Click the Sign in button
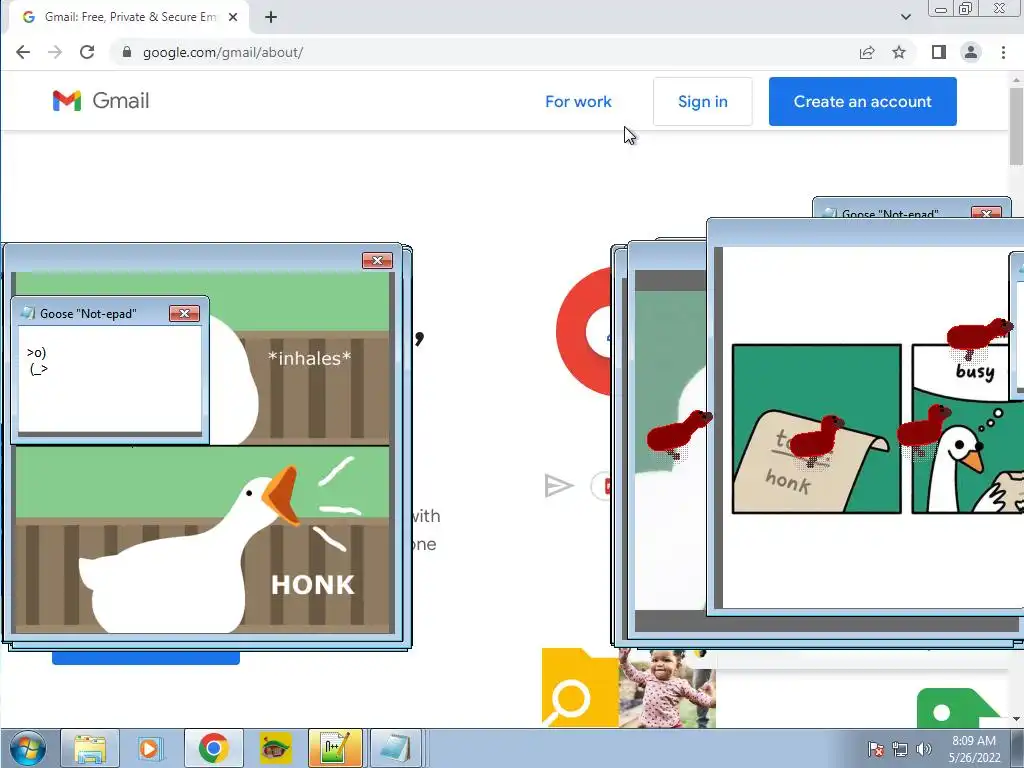 tap(703, 101)
